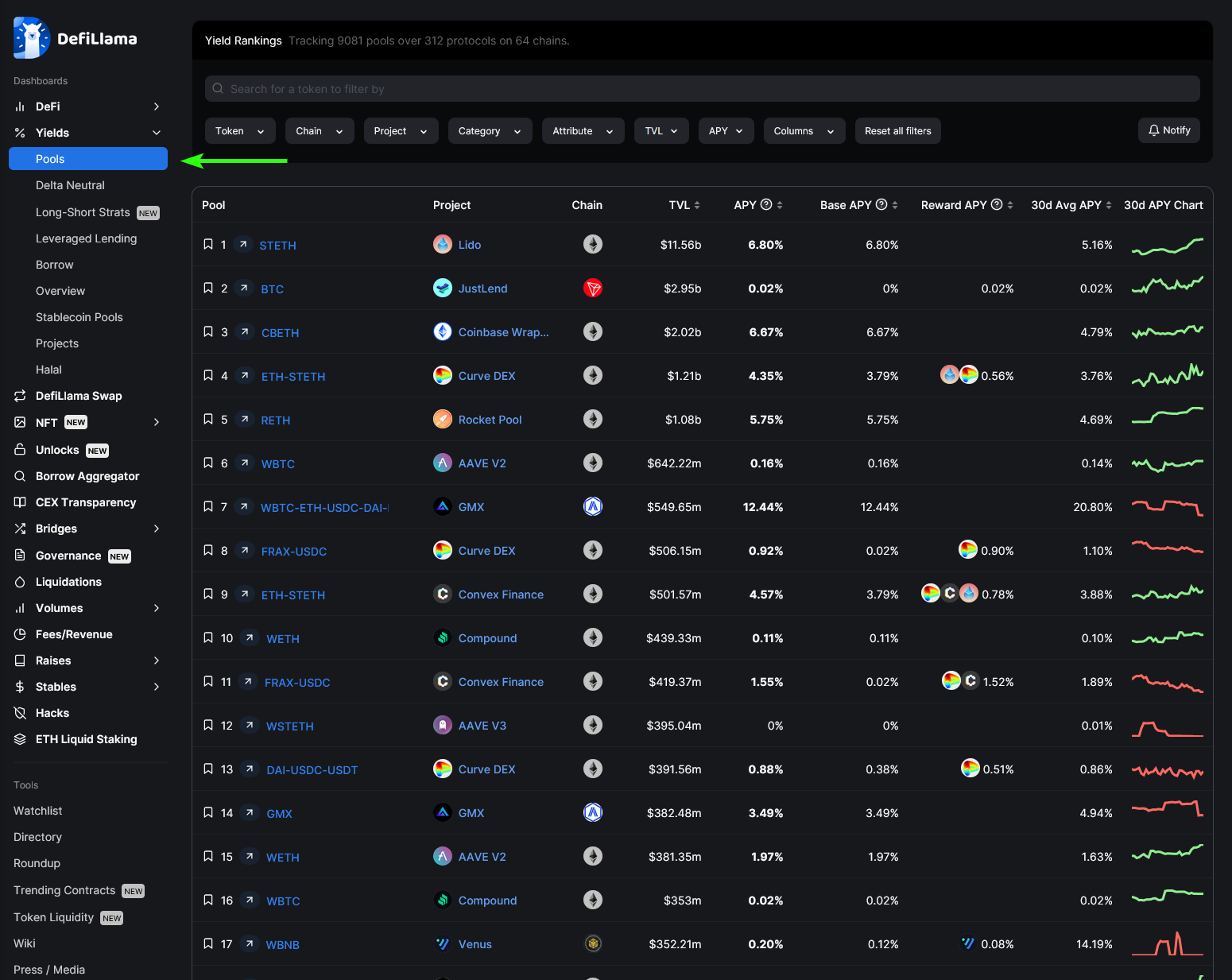Expand the Columns dropdown
1232x980 pixels.
pyautogui.click(x=804, y=131)
